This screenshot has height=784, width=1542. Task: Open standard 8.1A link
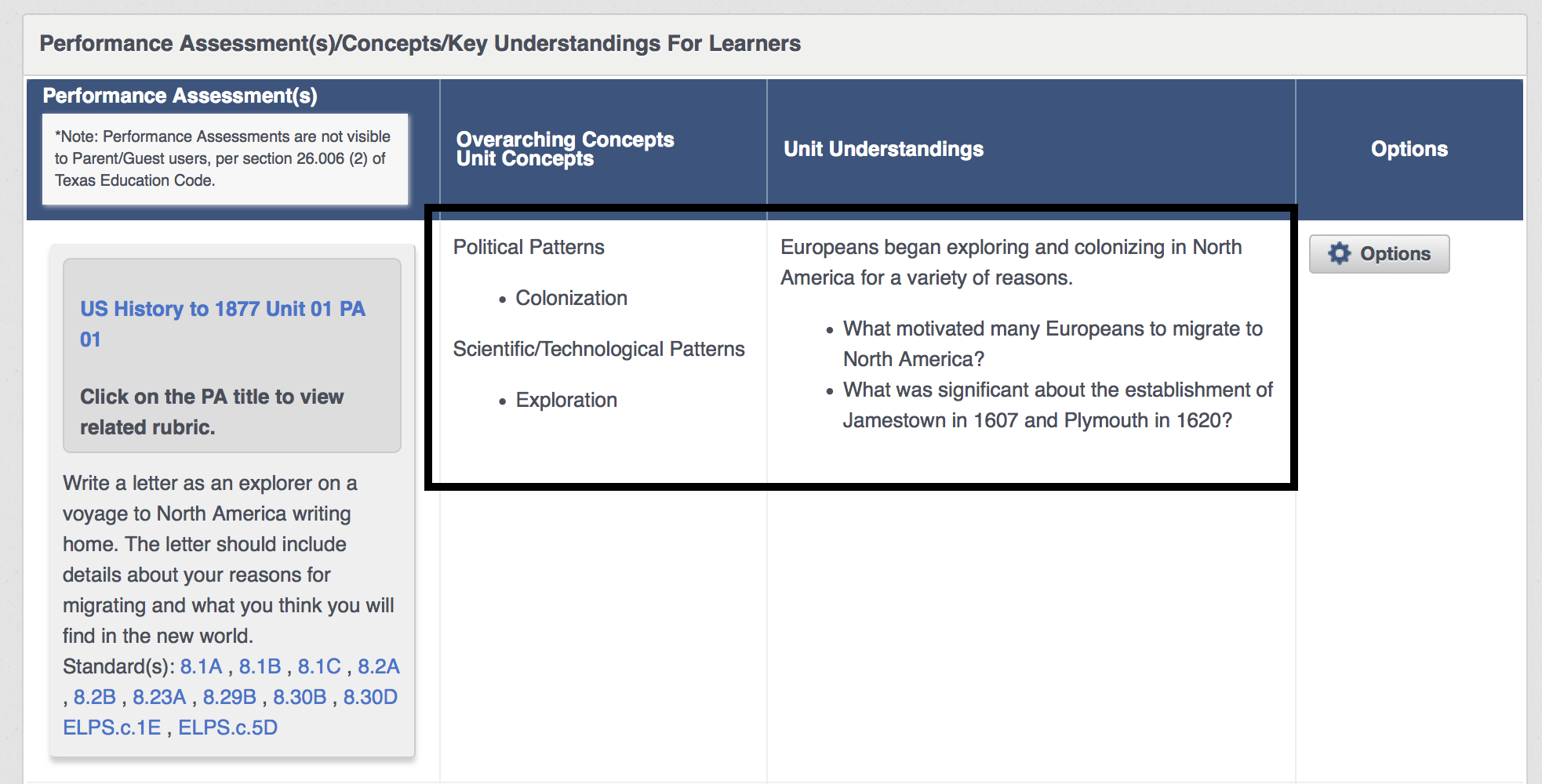tap(201, 666)
